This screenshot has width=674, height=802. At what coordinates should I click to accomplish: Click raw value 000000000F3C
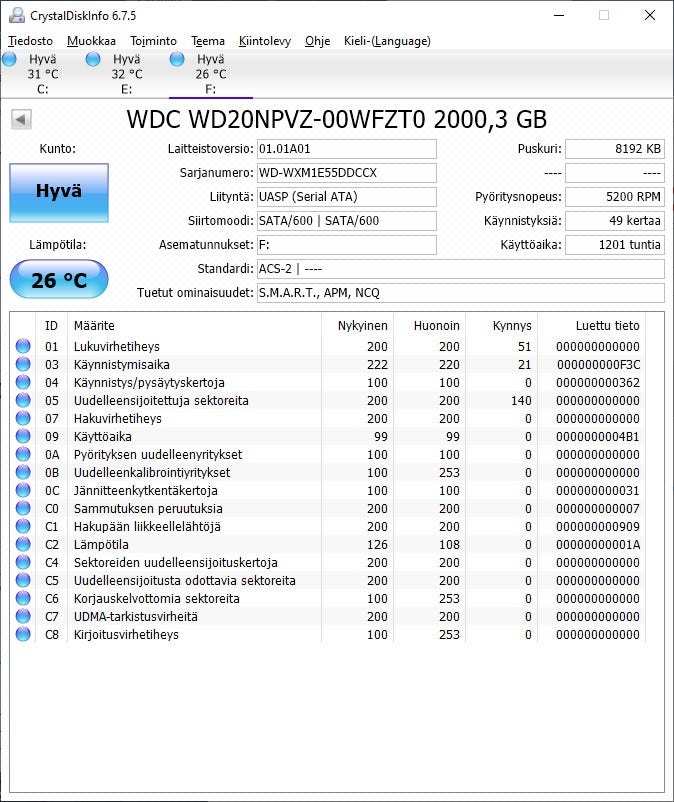598,365
